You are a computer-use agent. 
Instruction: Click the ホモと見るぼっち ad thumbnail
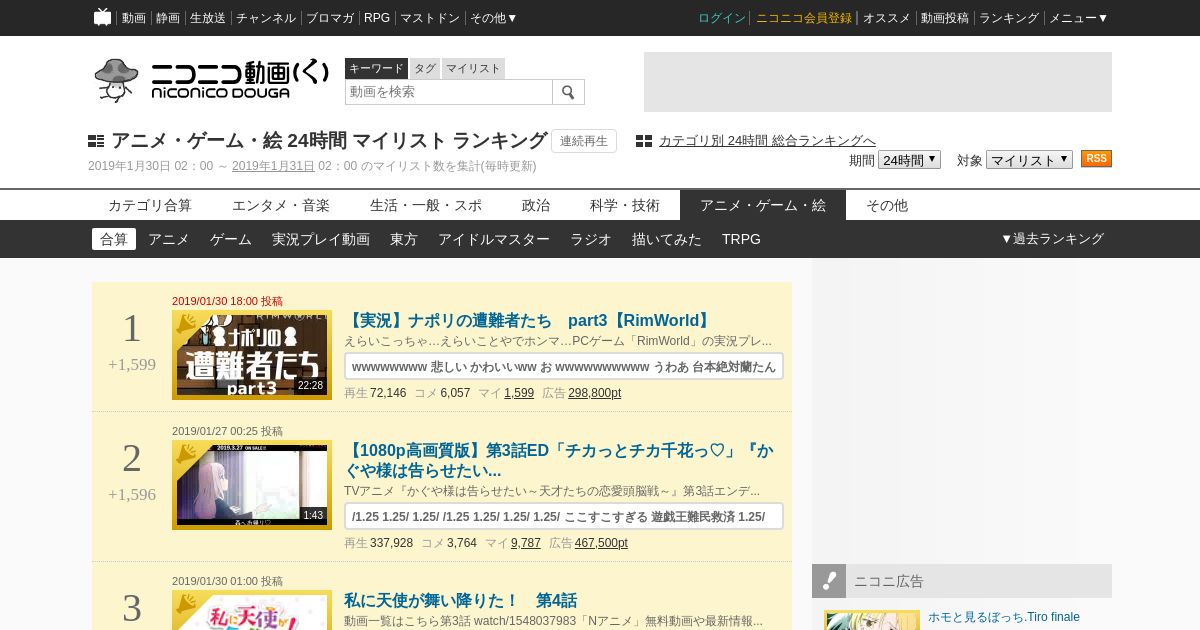(x=872, y=620)
